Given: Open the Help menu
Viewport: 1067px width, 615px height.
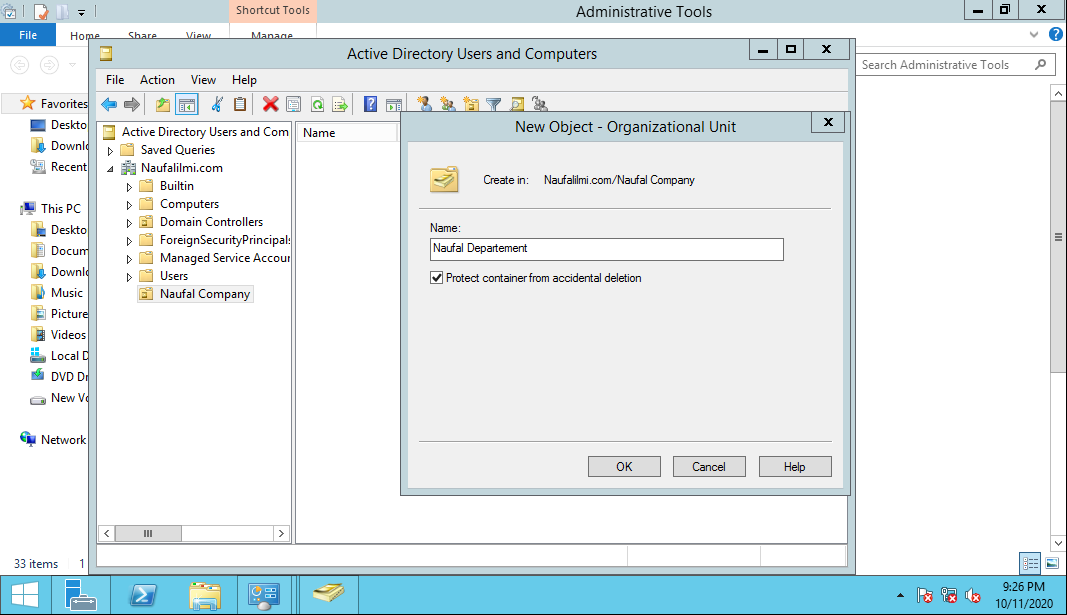Looking at the screenshot, I should (x=244, y=80).
